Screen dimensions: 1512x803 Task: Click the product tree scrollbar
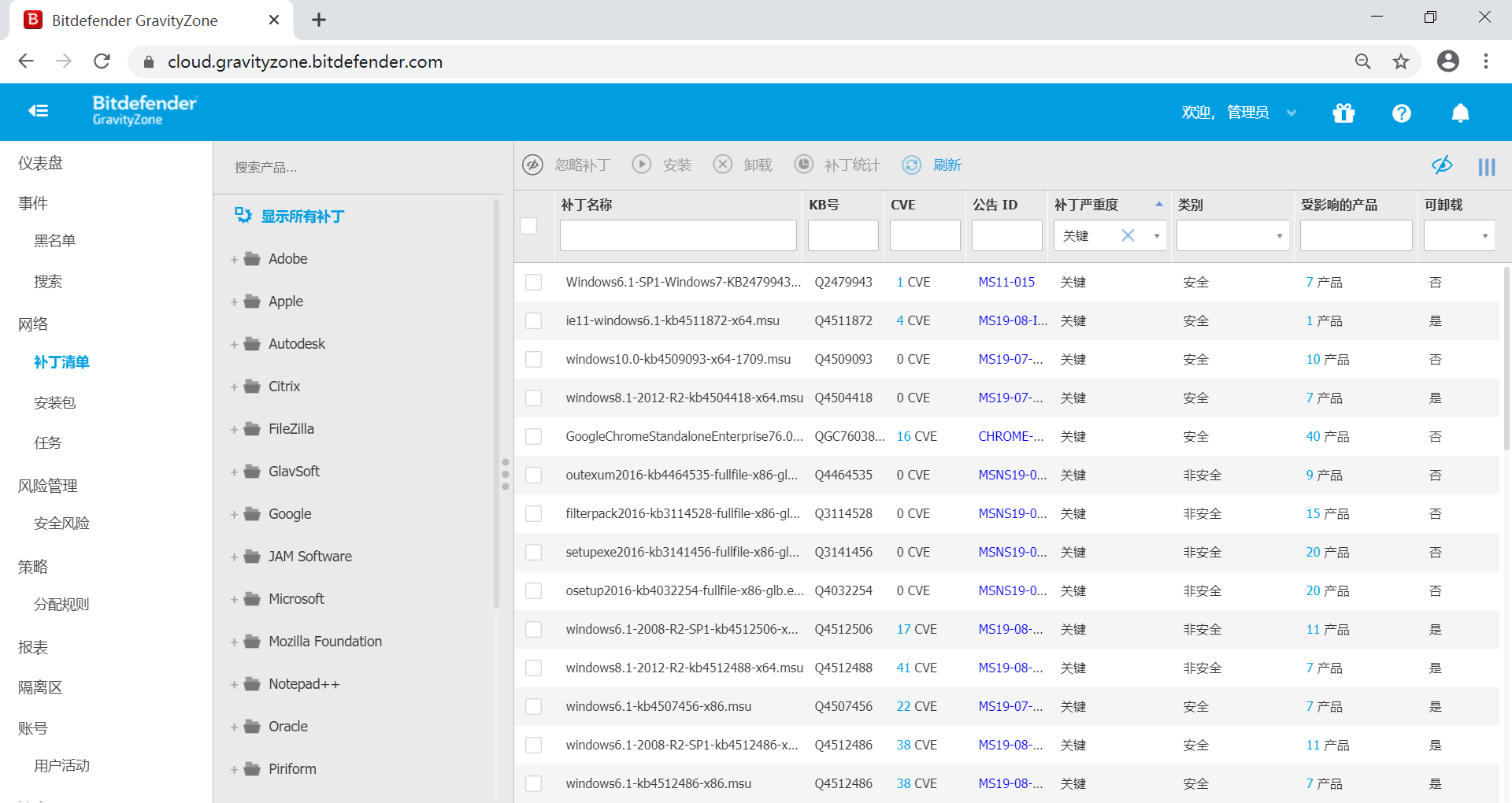pyautogui.click(x=496, y=403)
